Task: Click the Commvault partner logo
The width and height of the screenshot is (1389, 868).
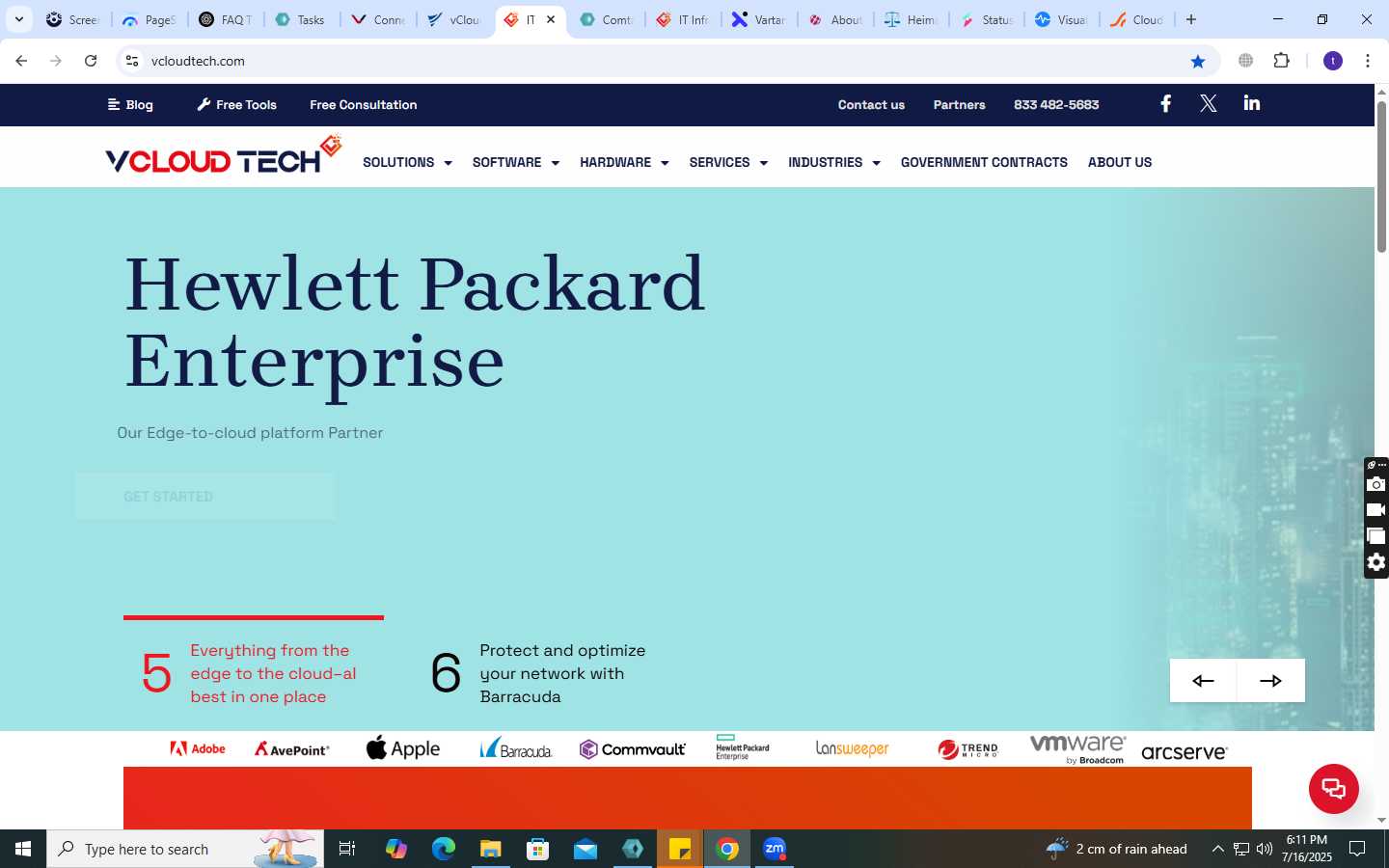Action: (633, 749)
